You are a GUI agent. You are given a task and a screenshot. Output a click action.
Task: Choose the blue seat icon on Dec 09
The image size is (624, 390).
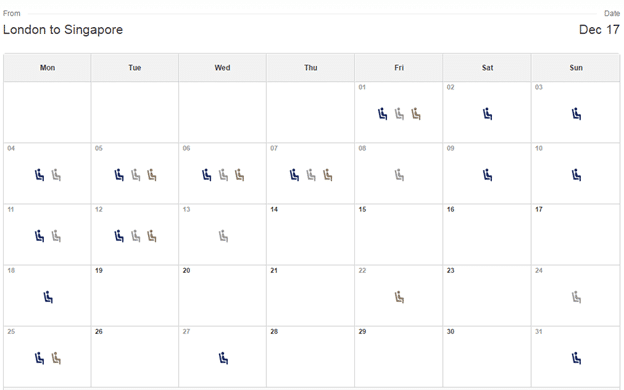tap(488, 175)
